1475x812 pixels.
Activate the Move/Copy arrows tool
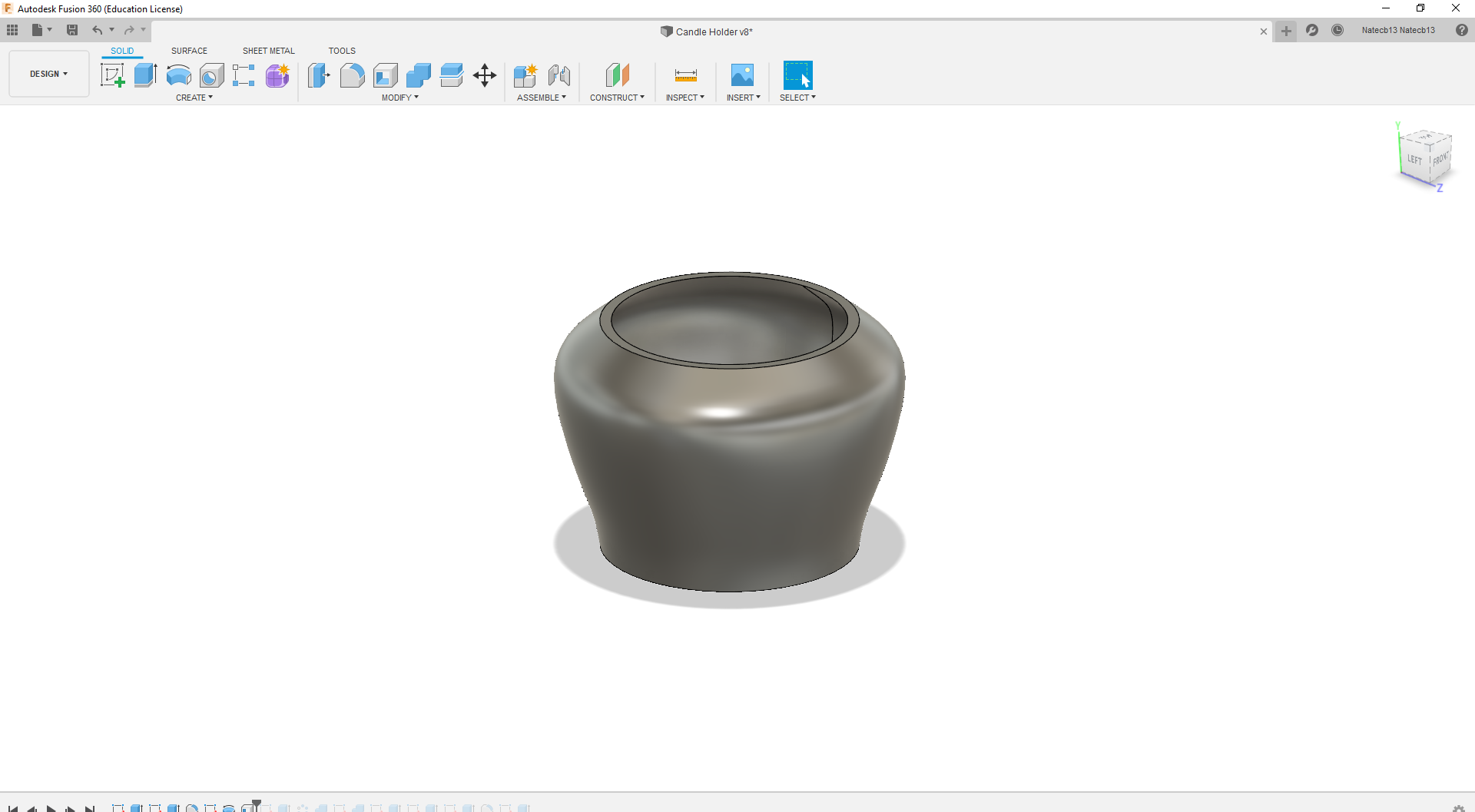485,75
